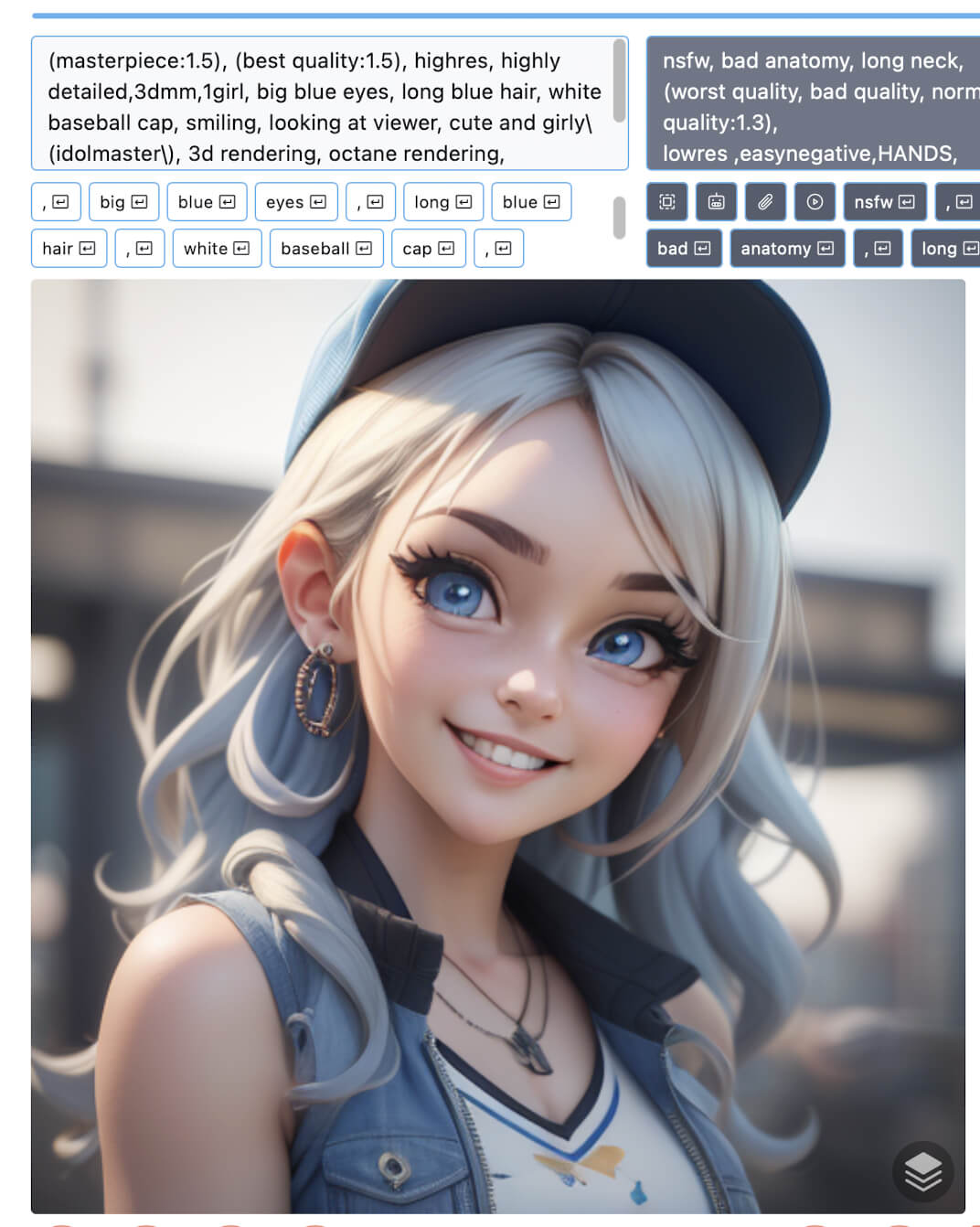Image resolution: width=980 pixels, height=1227 pixels.
Task: Click the 'nsfw' negative tag chip
Action: (884, 202)
